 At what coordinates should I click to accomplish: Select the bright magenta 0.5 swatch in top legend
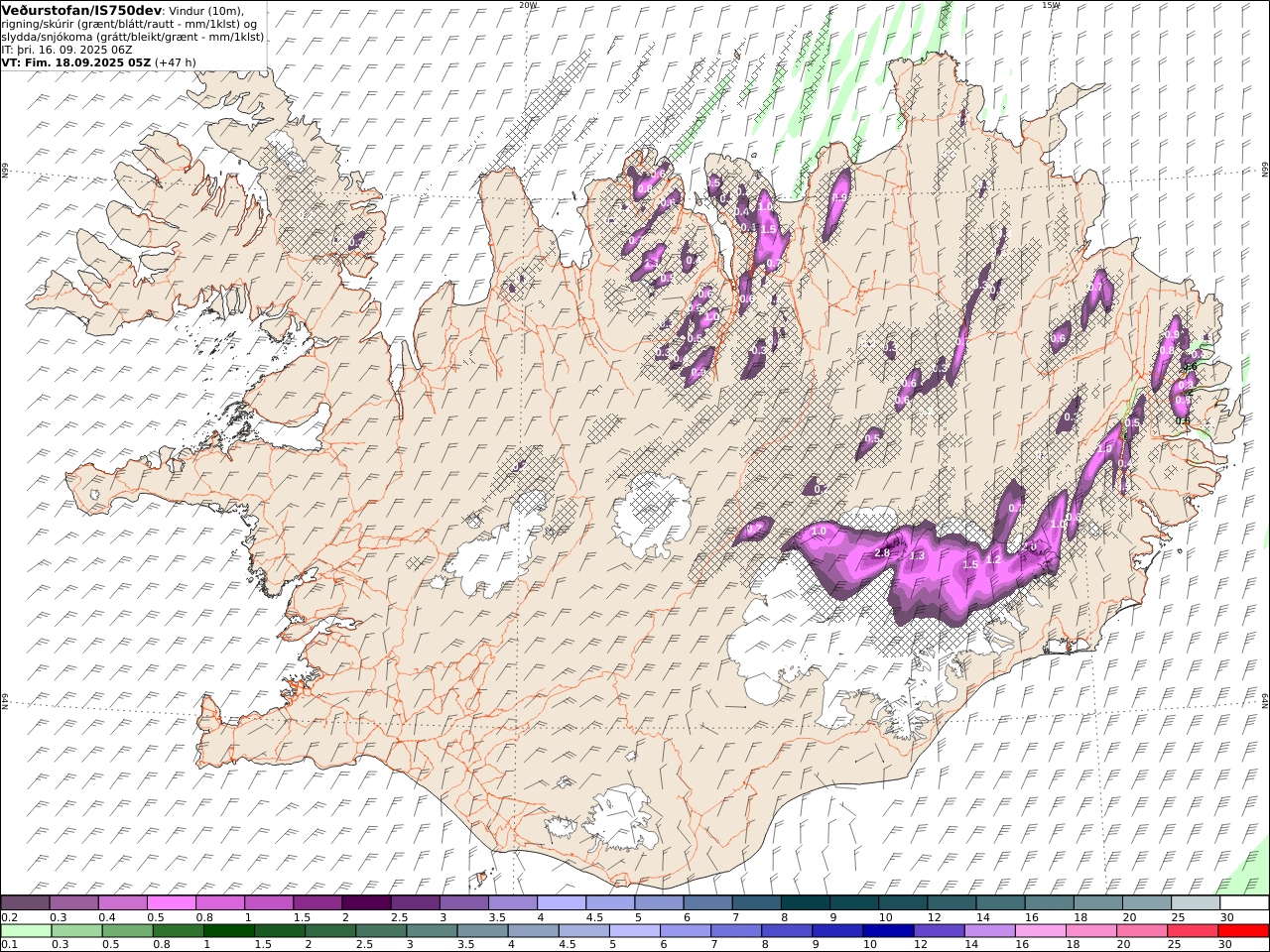point(171,903)
